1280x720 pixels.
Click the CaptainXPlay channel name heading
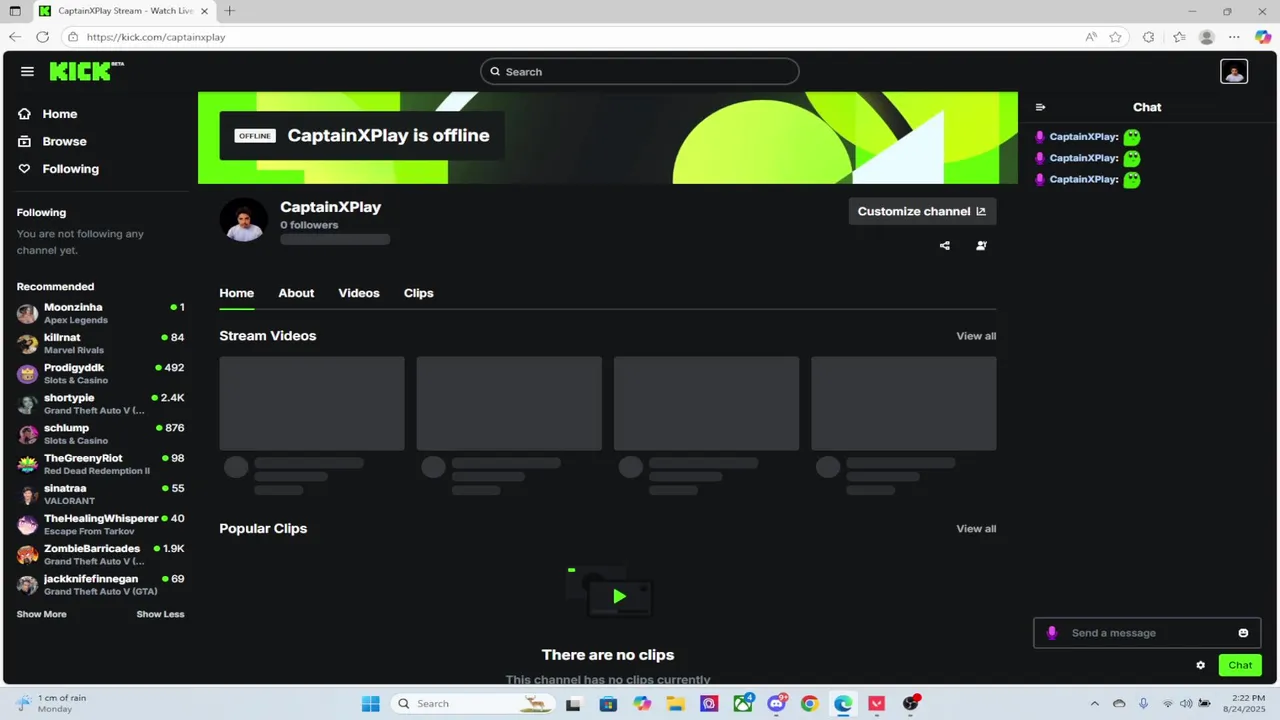[330, 207]
